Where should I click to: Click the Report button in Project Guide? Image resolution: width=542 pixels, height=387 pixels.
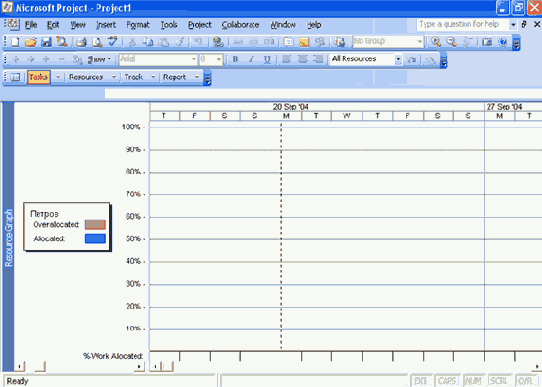pyautogui.click(x=174, y=77)
